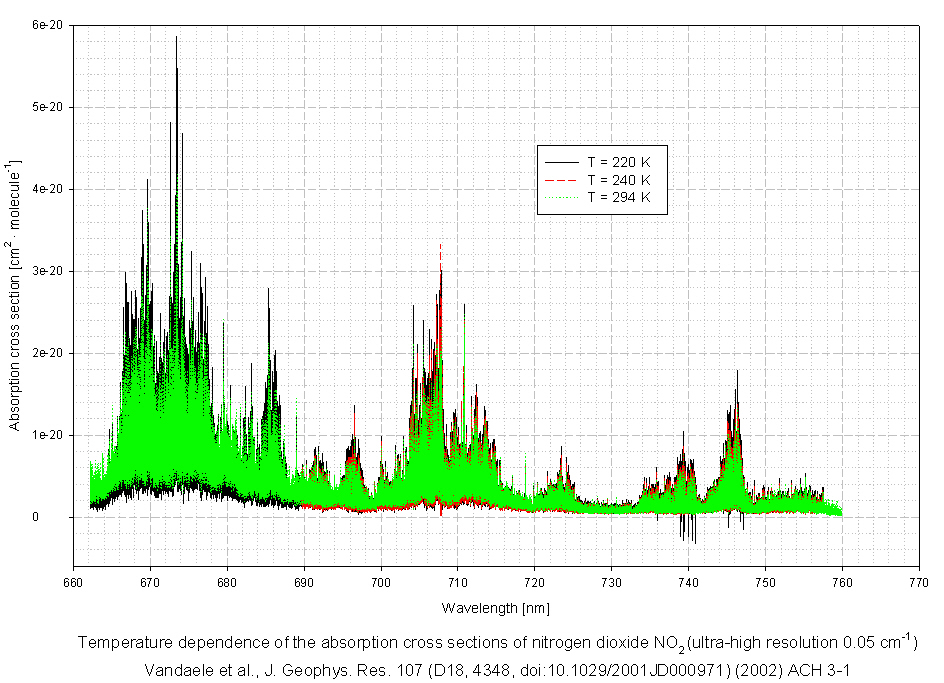Click the 1e-20 y-axis tick label
This screenshot has height=683, width=944.
pos(48,435)
